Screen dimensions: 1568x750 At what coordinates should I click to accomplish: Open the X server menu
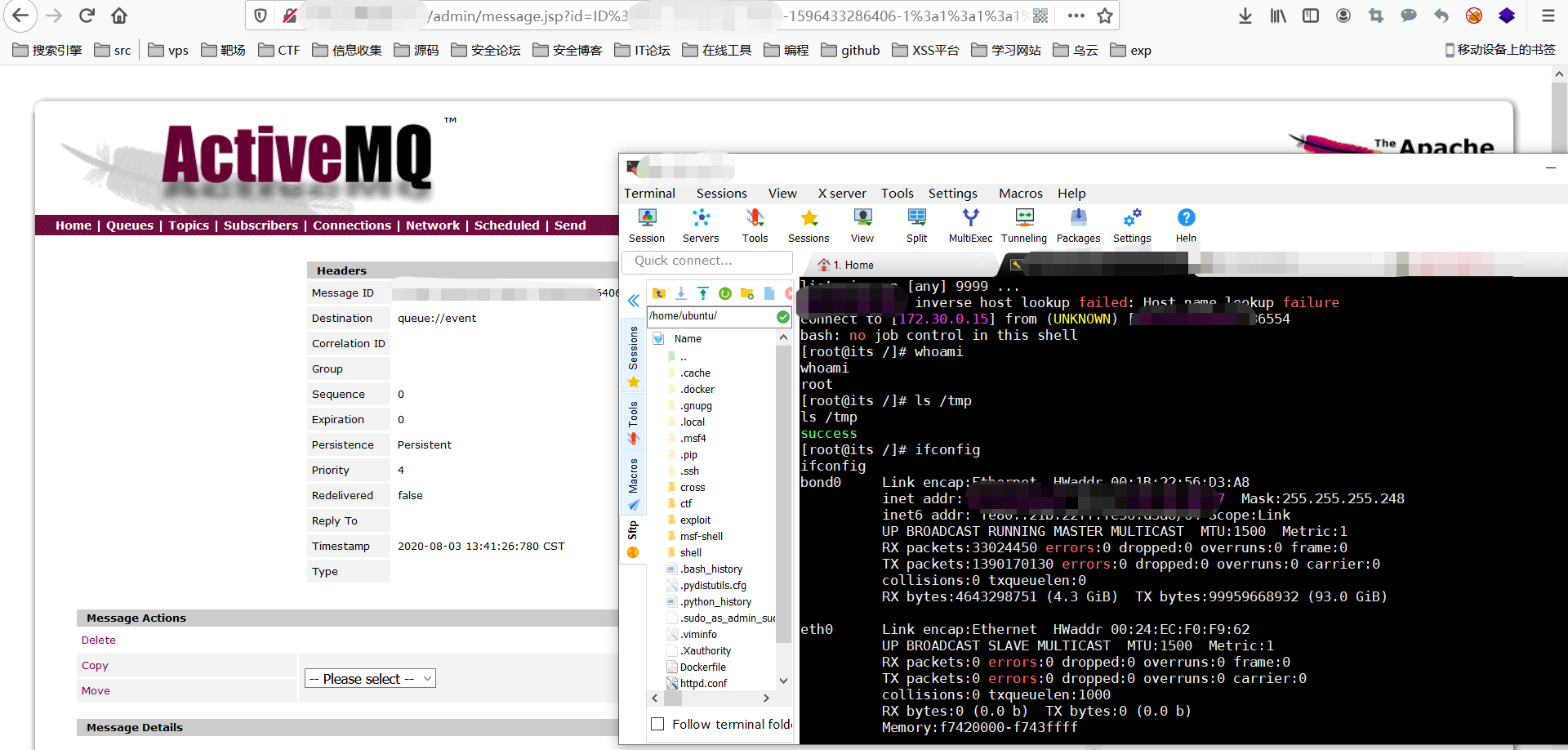pos(842,194)
